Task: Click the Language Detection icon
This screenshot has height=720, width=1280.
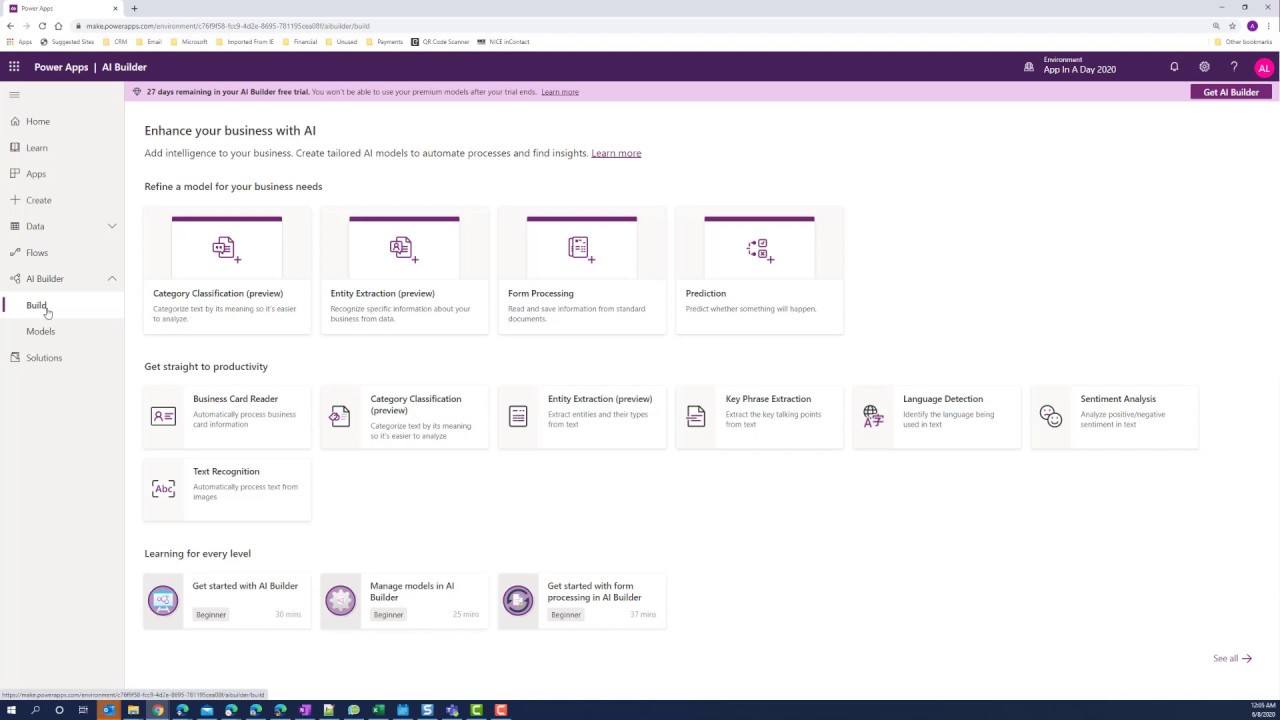Action: tap(873, 416)
